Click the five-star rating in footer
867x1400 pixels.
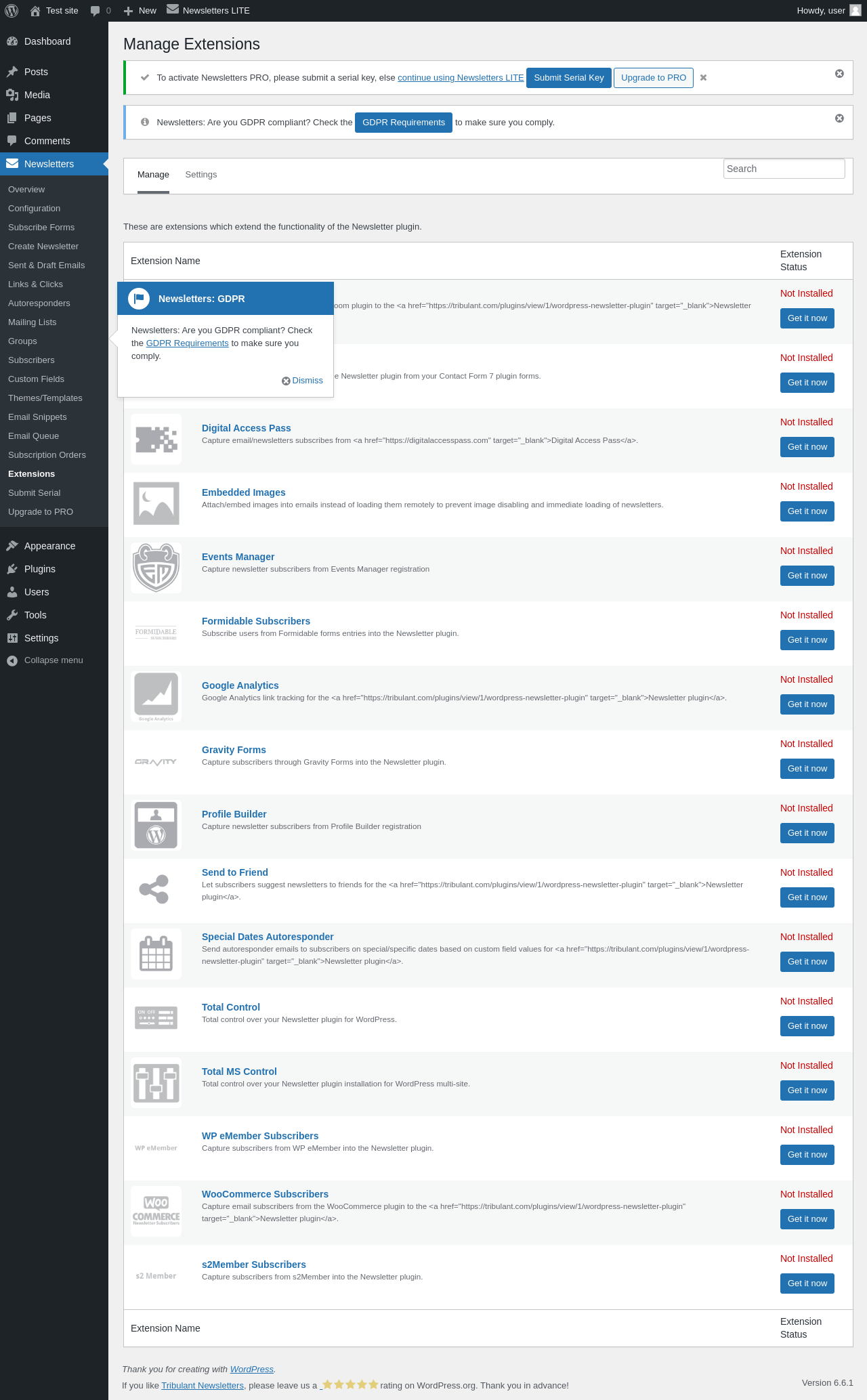point(350,1385)
